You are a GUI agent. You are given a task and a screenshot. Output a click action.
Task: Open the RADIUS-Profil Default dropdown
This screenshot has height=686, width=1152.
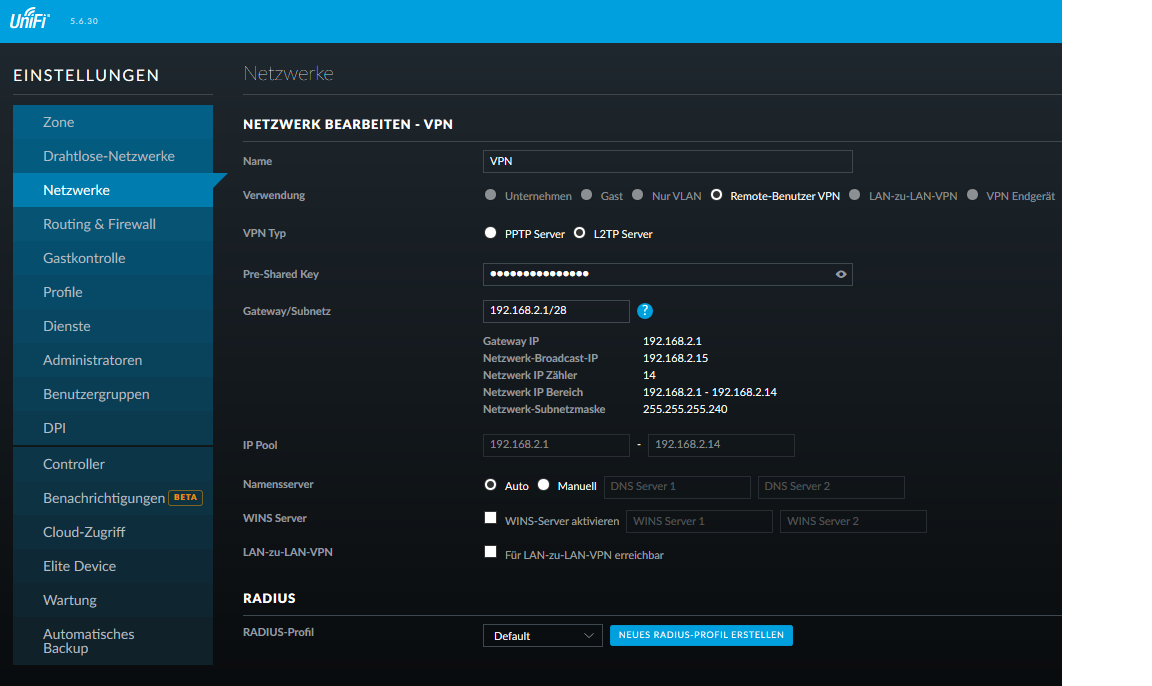(542, 636)
